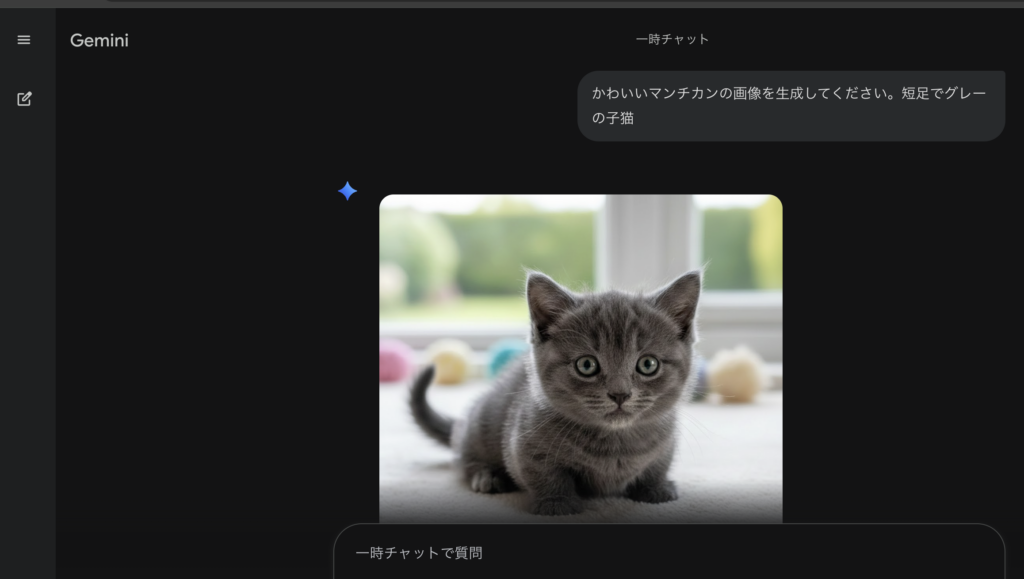Screen dimensions: 1024x579
Task: Click the kitten's nose in the image
Action: 619,398
